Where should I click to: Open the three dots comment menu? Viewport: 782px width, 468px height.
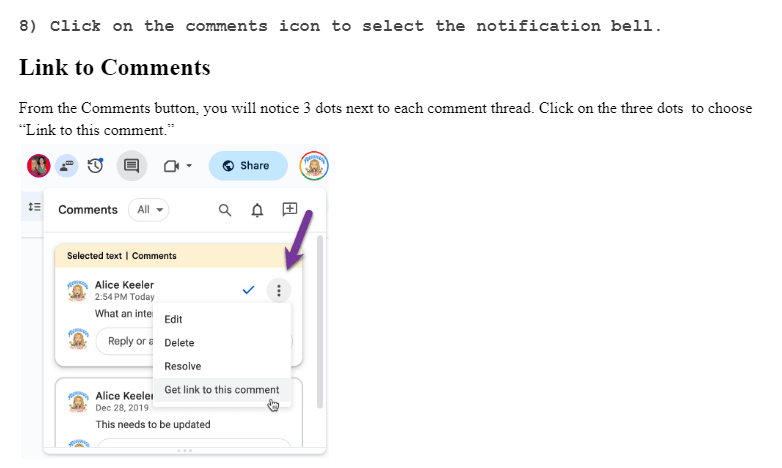pyautogui.click(x=279, y=290)
